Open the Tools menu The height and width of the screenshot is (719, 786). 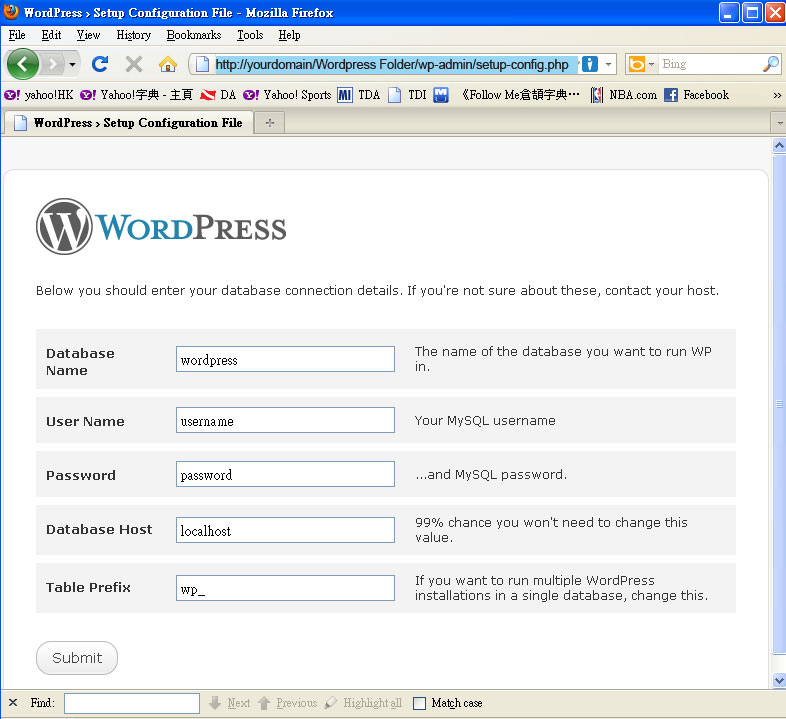click(250, 35)
